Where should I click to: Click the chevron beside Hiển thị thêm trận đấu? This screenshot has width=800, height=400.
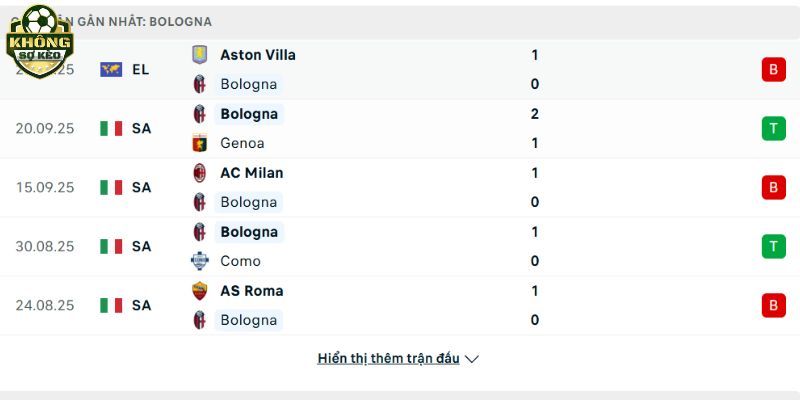(x=472, y=359)
